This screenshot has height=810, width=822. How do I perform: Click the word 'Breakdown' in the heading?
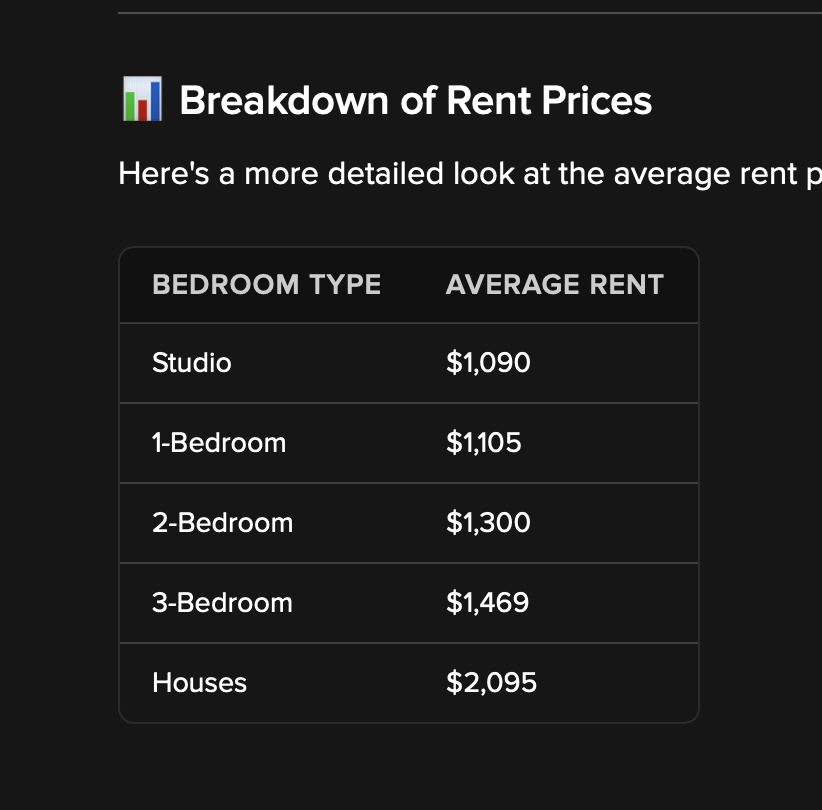[284, 100]
